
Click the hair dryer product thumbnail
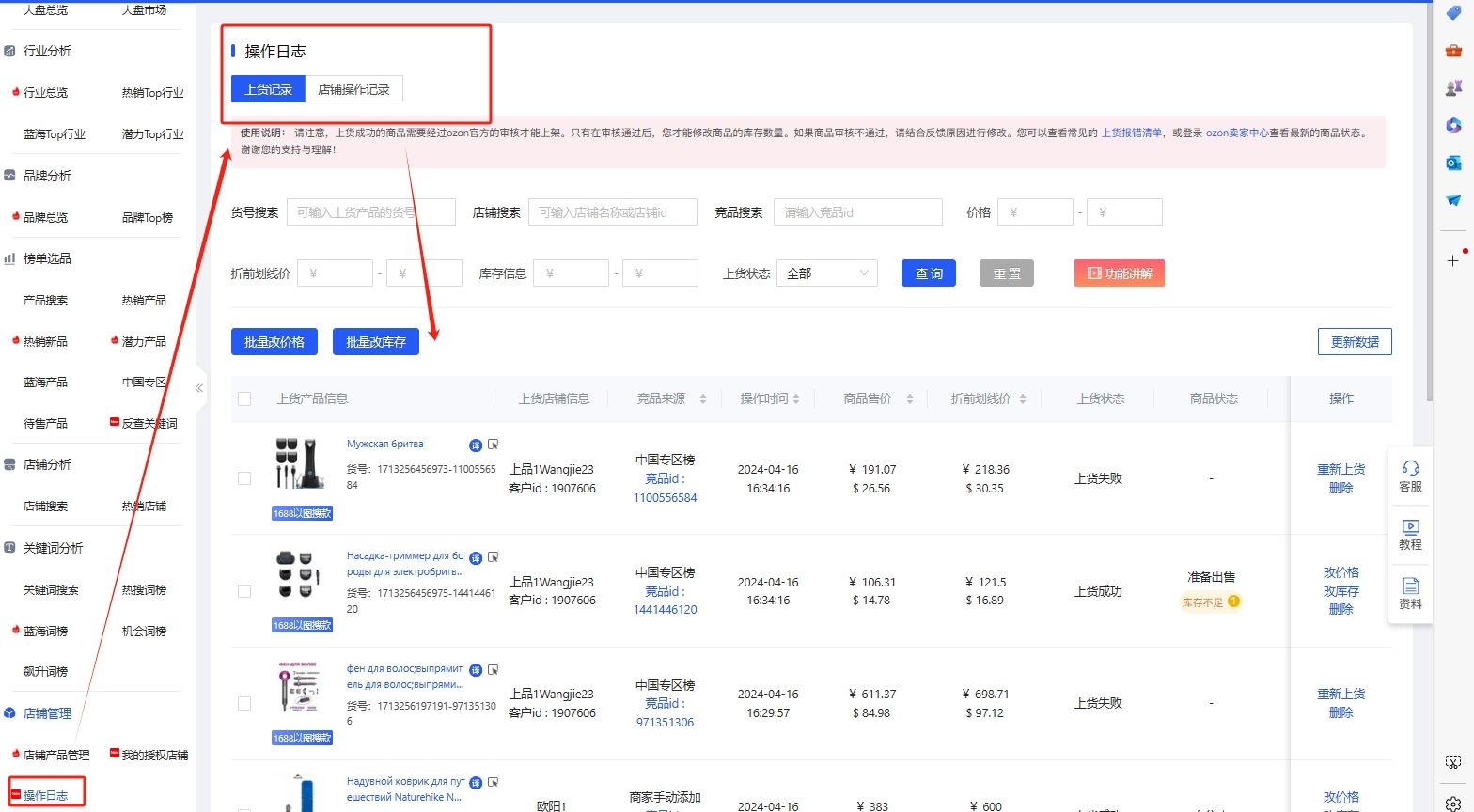click(302, 689)
